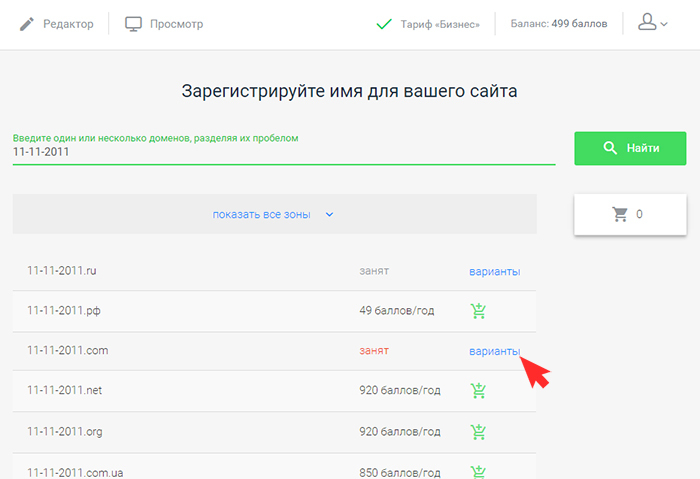Viewport: 700px width, 479px height.
Task: Select the 11-11-2011.net domain name
Action: click(x=65, y=390)
